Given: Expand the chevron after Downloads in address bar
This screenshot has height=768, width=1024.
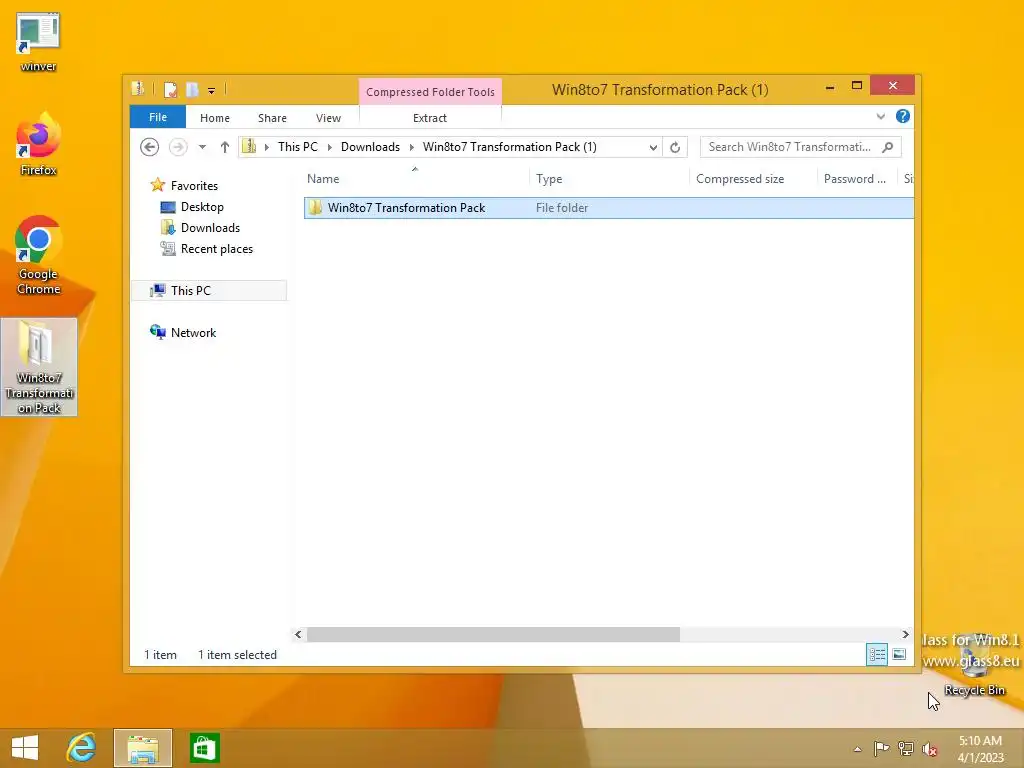Looking at the screenshot, I should [411, 148].
